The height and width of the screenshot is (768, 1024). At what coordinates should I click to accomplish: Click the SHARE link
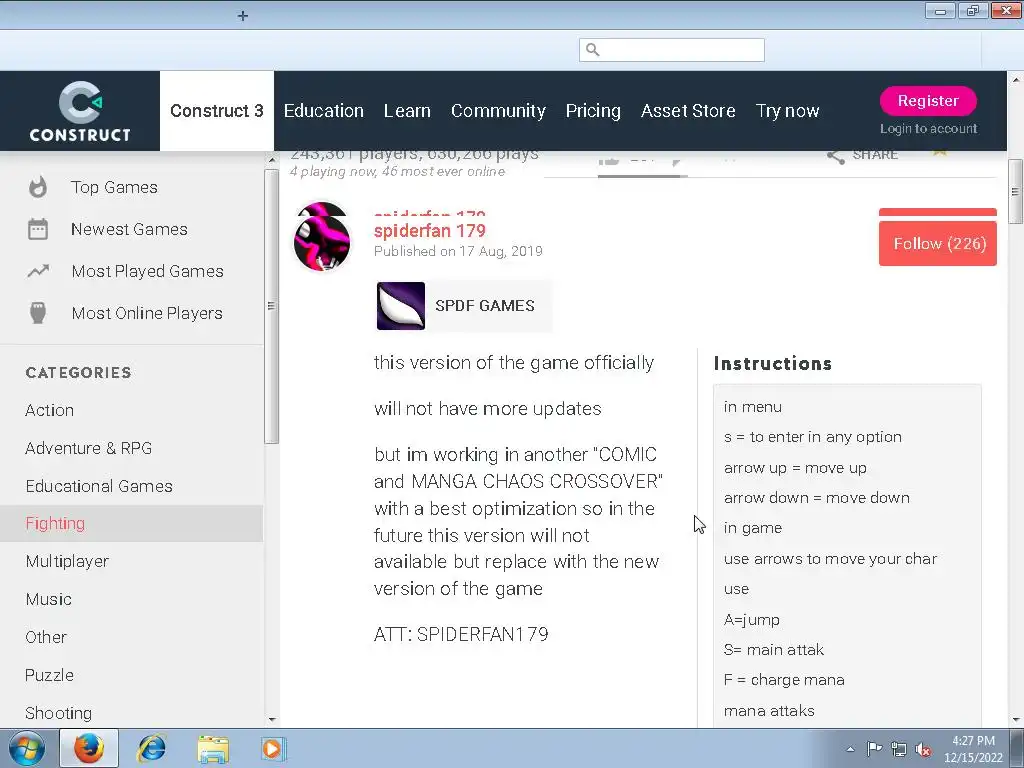875,155
